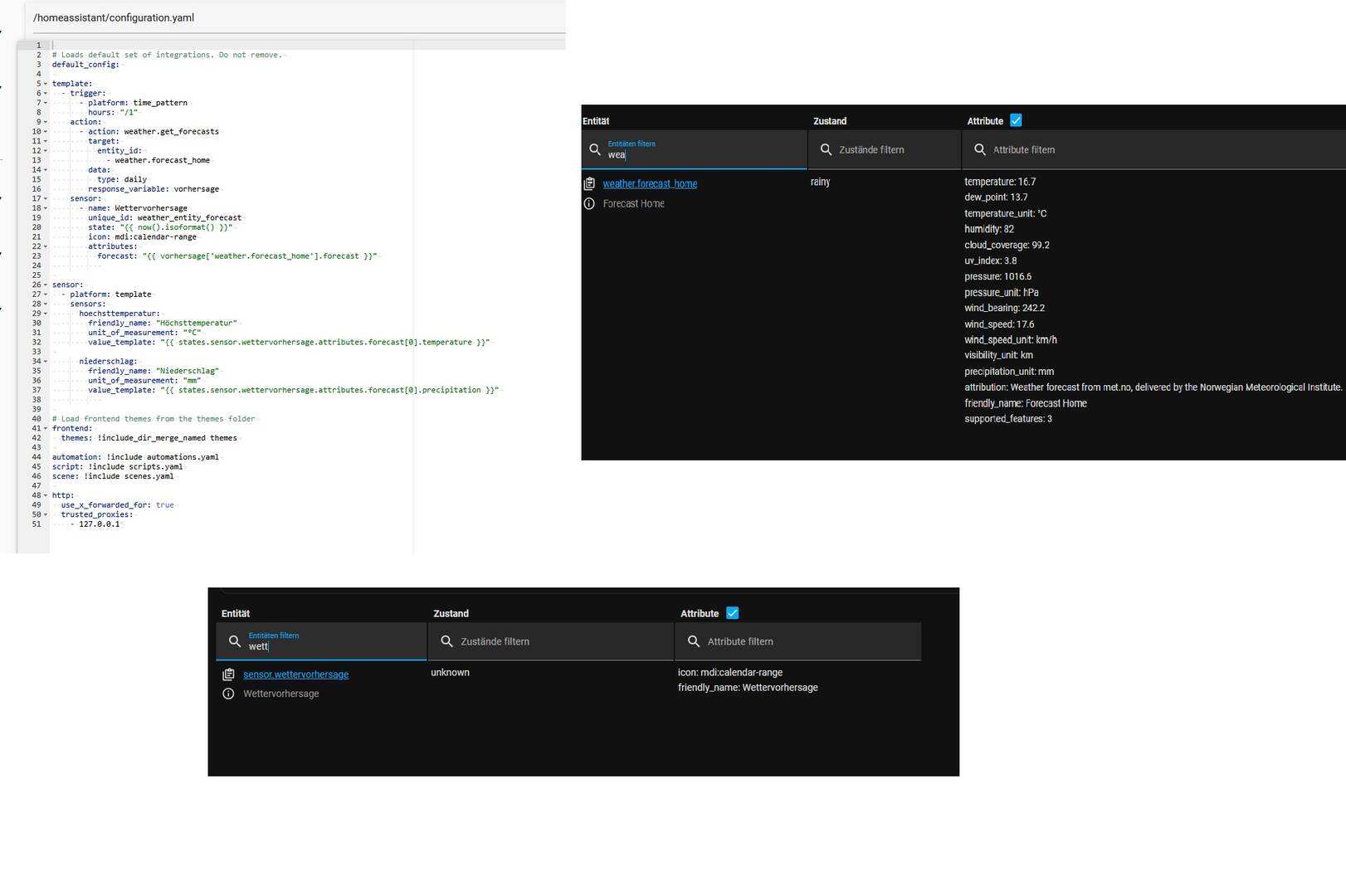Image resolution: width=1346 pixels, height=896 pixels.
Task: Fold the frontend block at line 41
Action: pyautogui.click(x=46, y=429)
